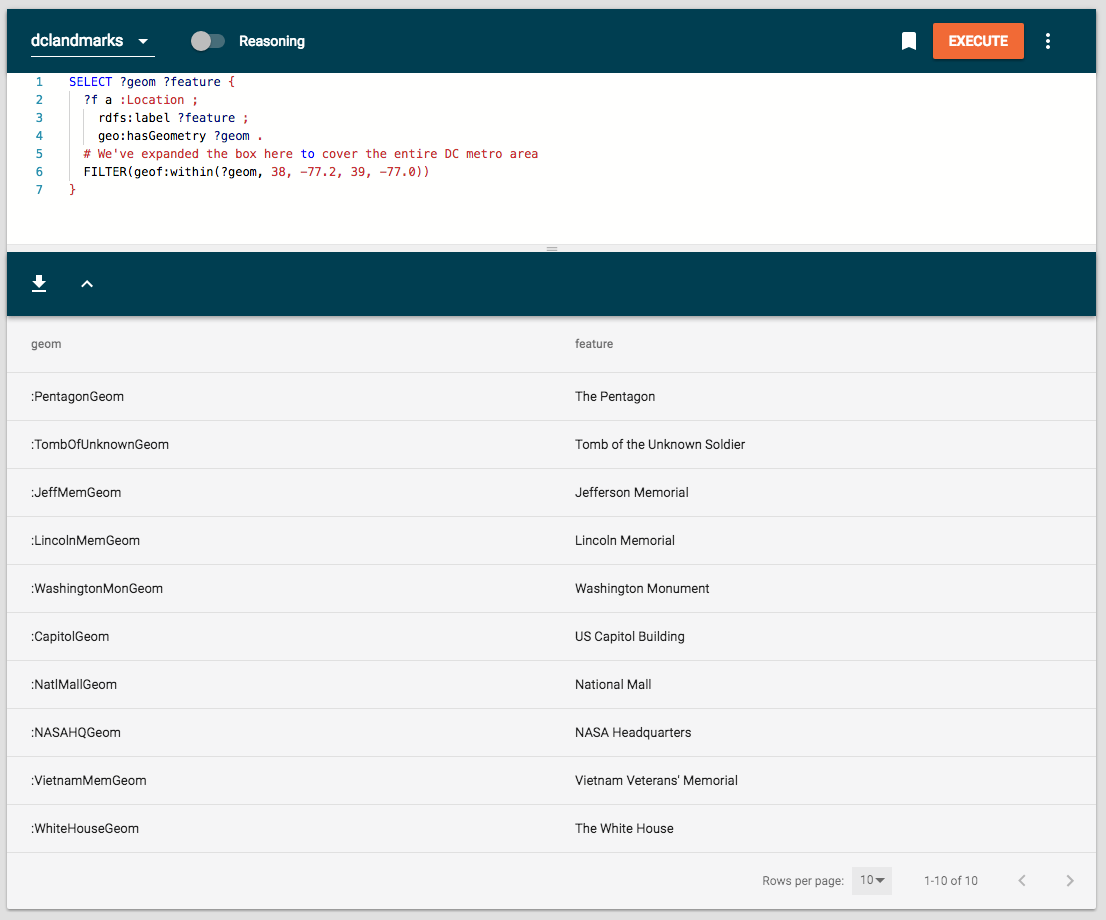The width and height of the screenshot is (1106, 920).
Task: Select 'The Pentagon' feature cell
Action: pos(615,397)
